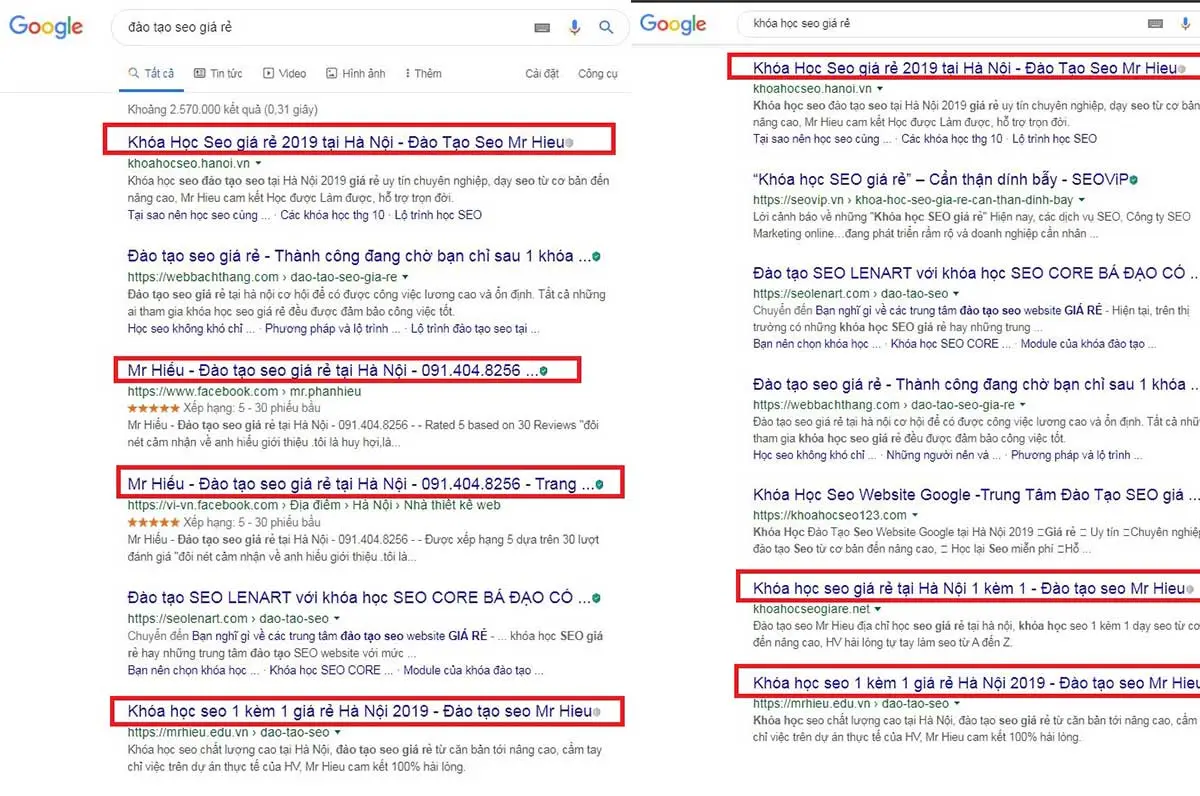Expand arrow next to right mrhieu.edu.vn › dao-tao-seo
Image resolution: width=1200 pixels, height=796 pixels.
957,704
